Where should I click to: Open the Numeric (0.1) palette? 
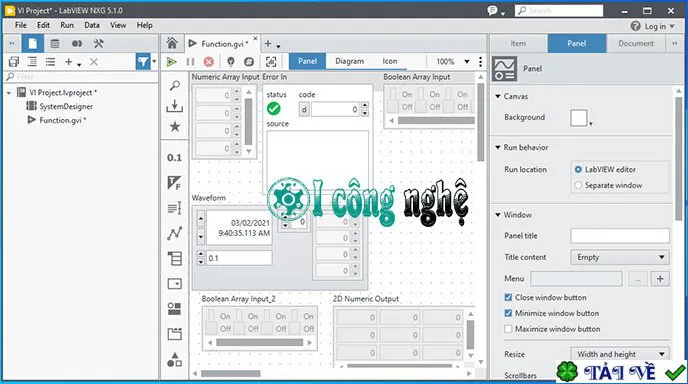174,158
